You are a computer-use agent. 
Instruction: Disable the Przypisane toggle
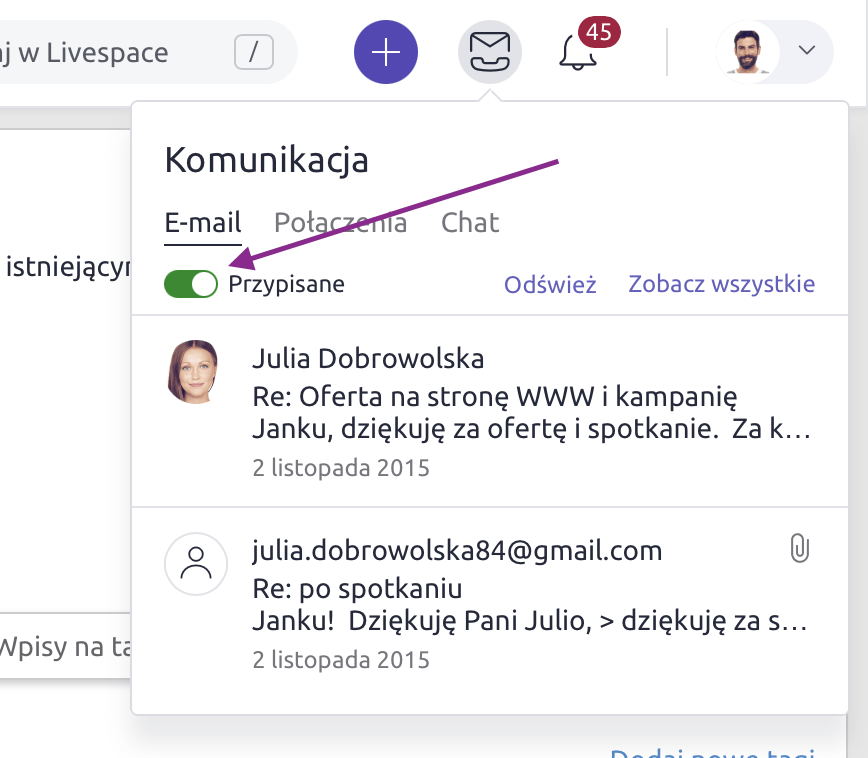pos(190,284)
